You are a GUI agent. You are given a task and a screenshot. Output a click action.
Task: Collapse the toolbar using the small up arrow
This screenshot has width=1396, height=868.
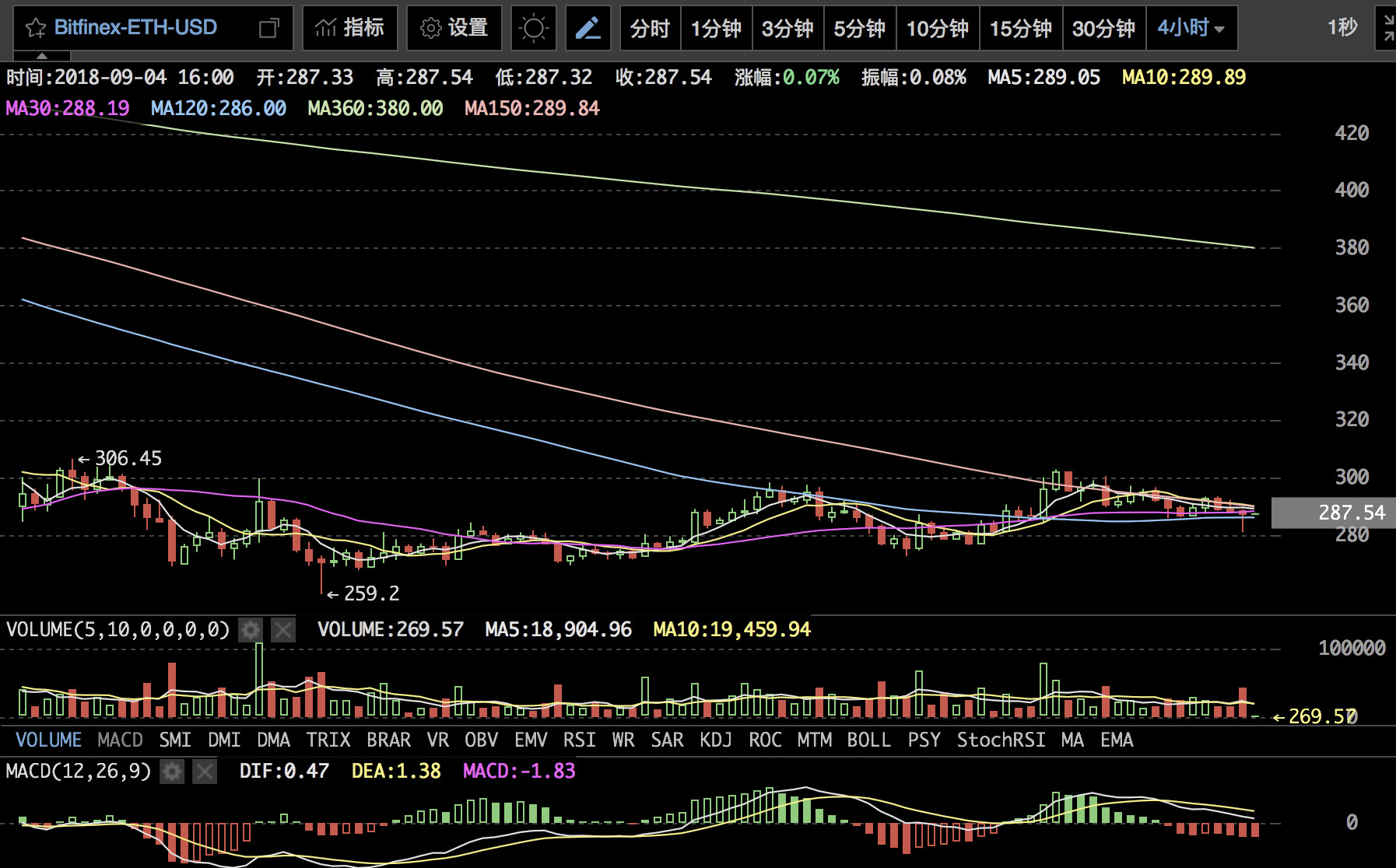(x=42, y=56)
